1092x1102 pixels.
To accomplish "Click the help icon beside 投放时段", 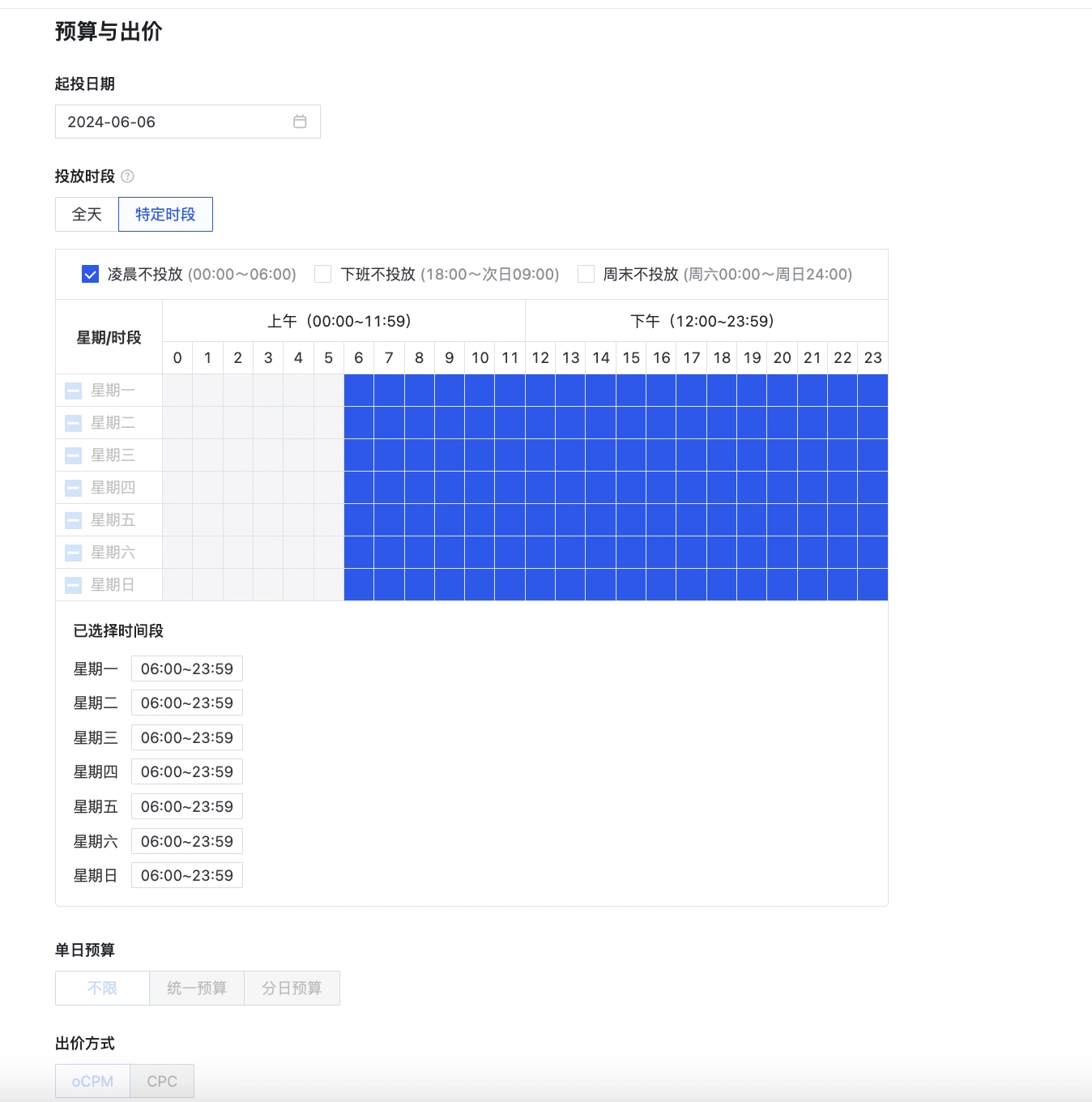I will point(128,177).
